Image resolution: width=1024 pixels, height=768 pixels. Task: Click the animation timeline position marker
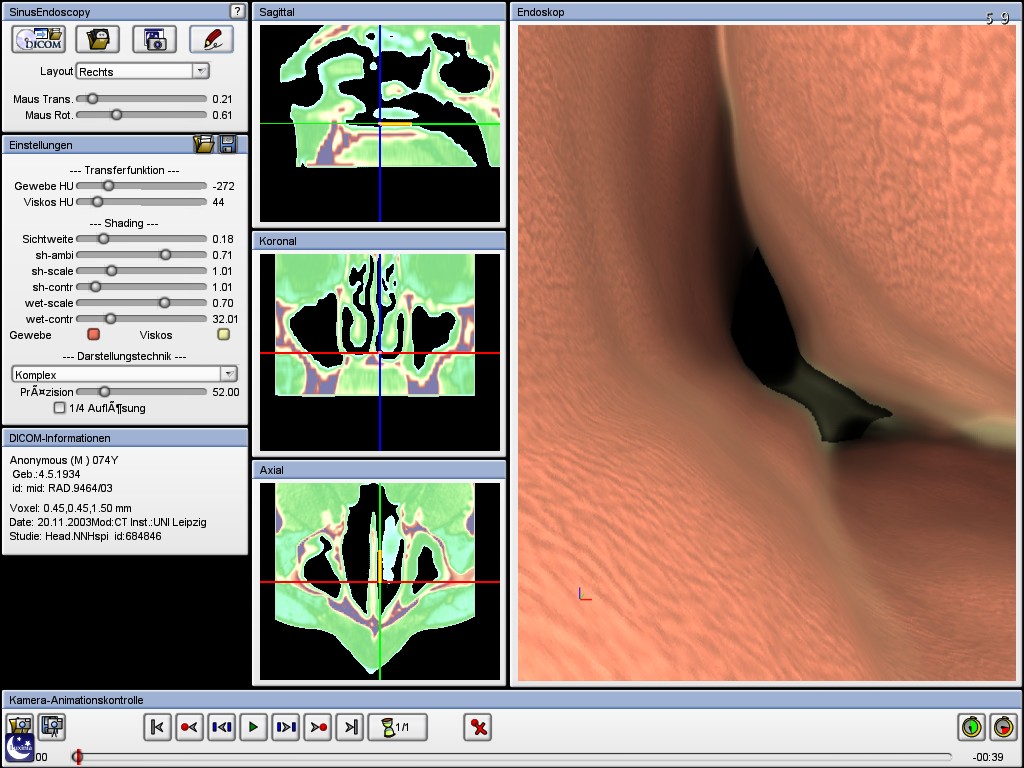pos(77,757)
